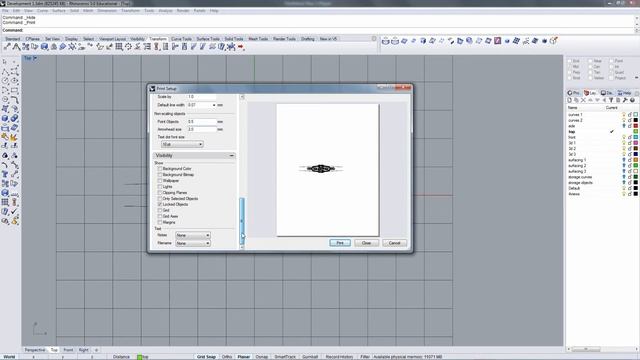Image resolution: width=640 pixels, height=360 pixels.
Task: Click the Close button in Print Setup
Action: point(366,243)
